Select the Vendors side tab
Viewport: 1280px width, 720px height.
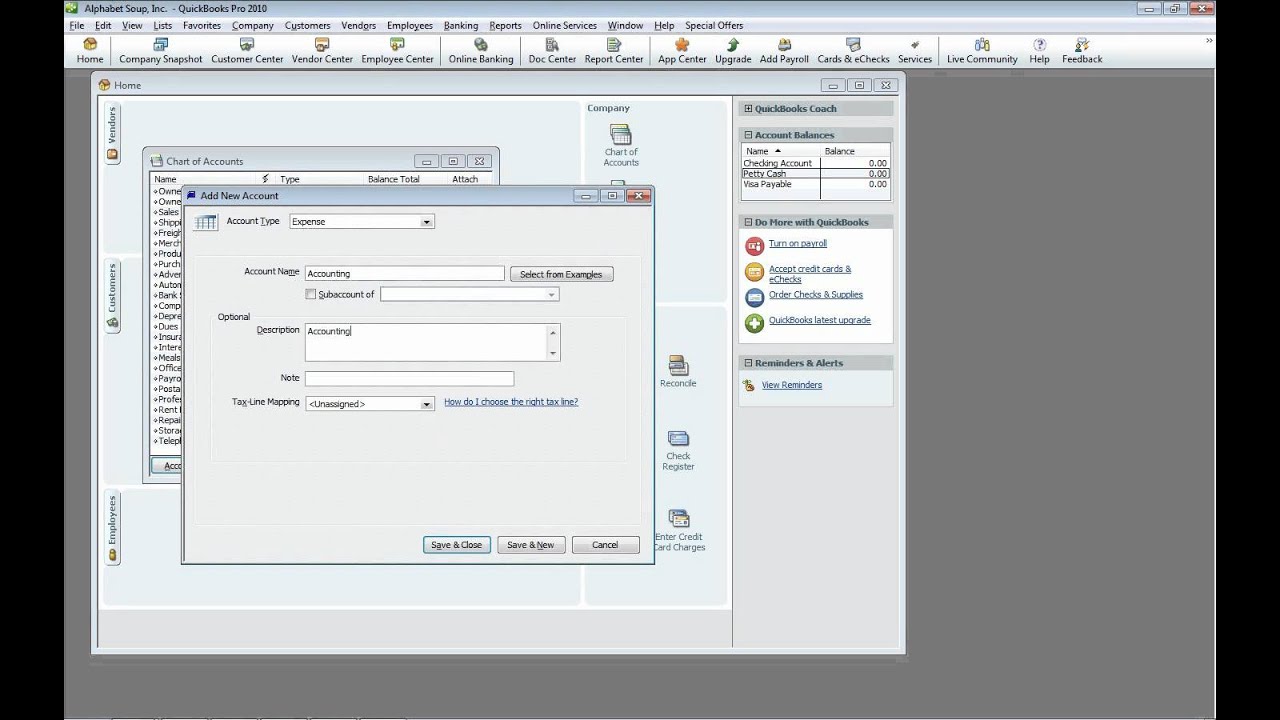tap(112, 134)
